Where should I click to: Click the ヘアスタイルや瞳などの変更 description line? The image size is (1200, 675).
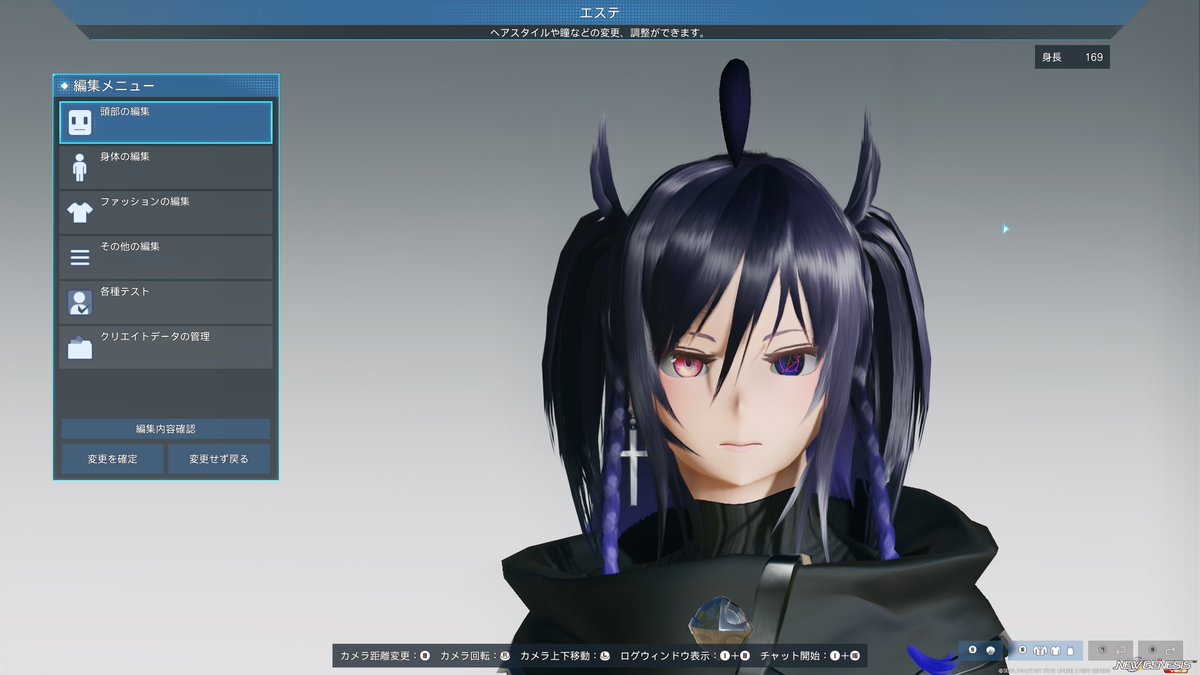[x=600, y=32]
